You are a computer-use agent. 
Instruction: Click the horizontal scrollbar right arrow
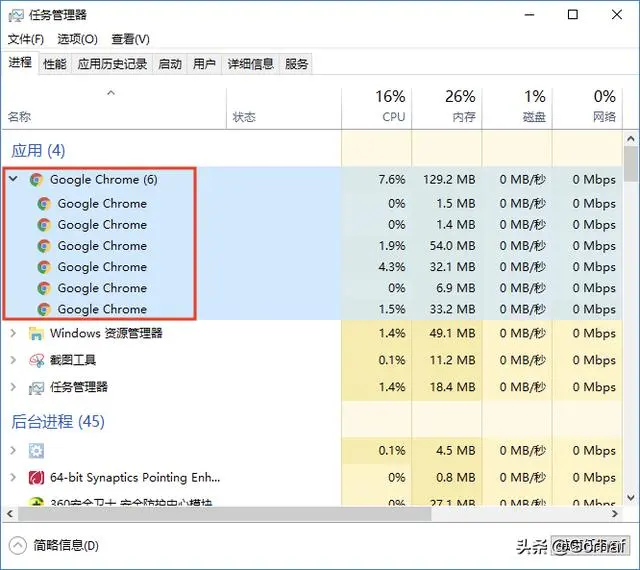pos(615,514)
